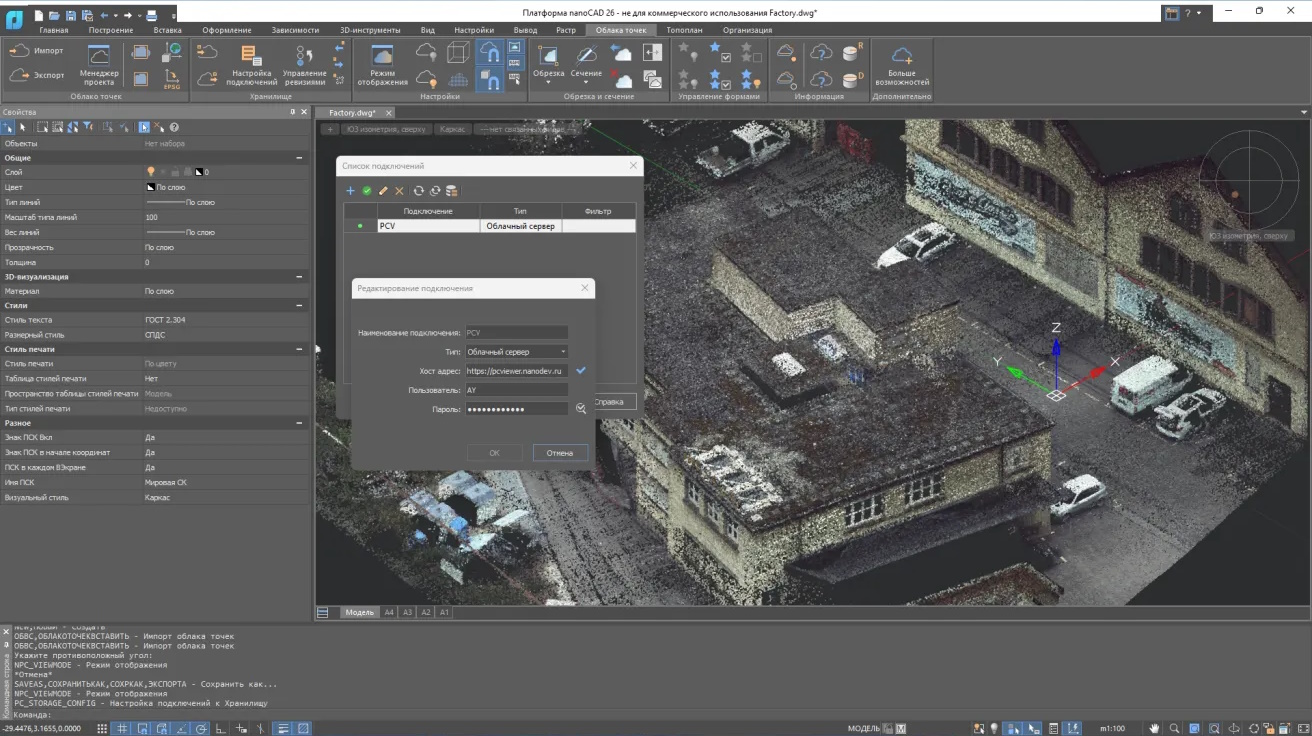
Task: Collapse the Стили properties section
Action: pos(299,306)
